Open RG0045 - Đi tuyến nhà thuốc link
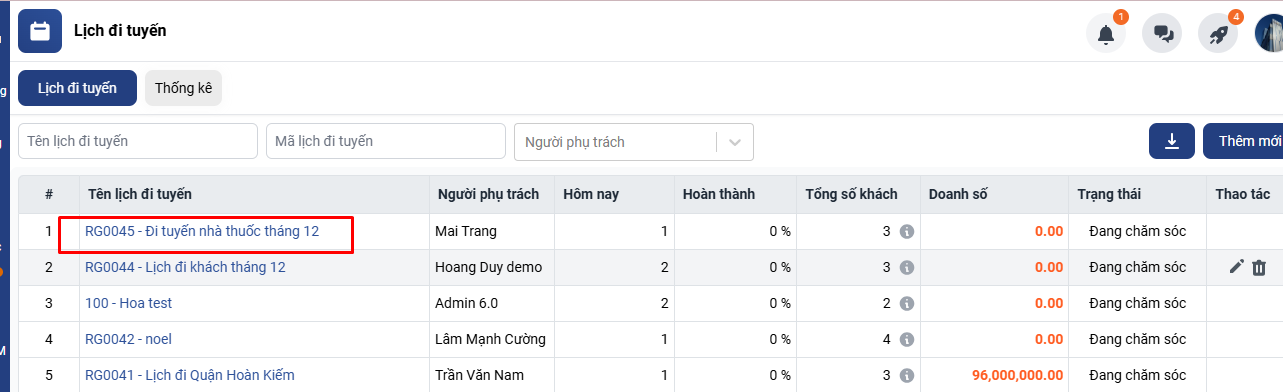The width and height of the screenshot is (1283, 392). click(202, 231)
